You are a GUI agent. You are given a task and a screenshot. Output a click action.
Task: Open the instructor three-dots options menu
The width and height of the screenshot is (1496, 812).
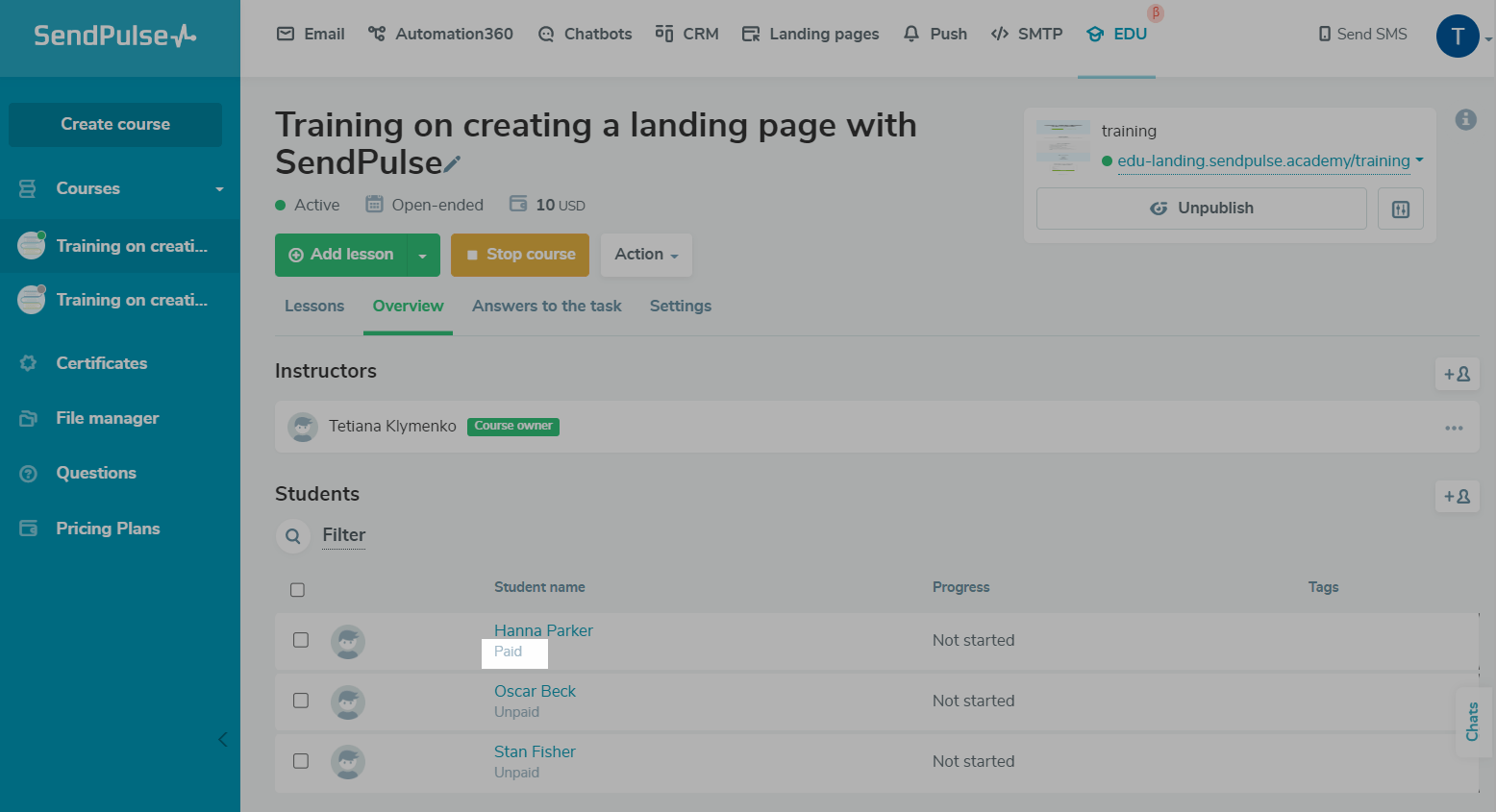1453,428
